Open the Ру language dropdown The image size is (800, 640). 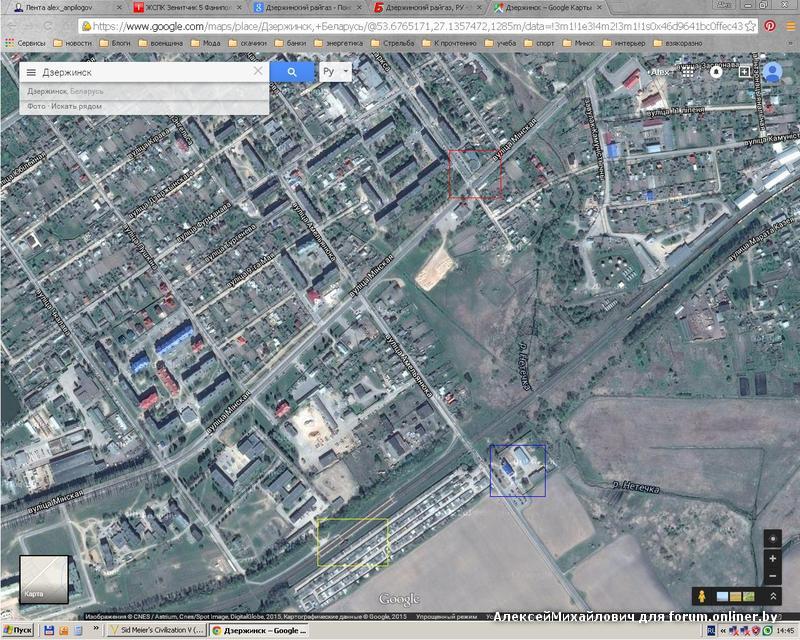[x=336, y=72]
